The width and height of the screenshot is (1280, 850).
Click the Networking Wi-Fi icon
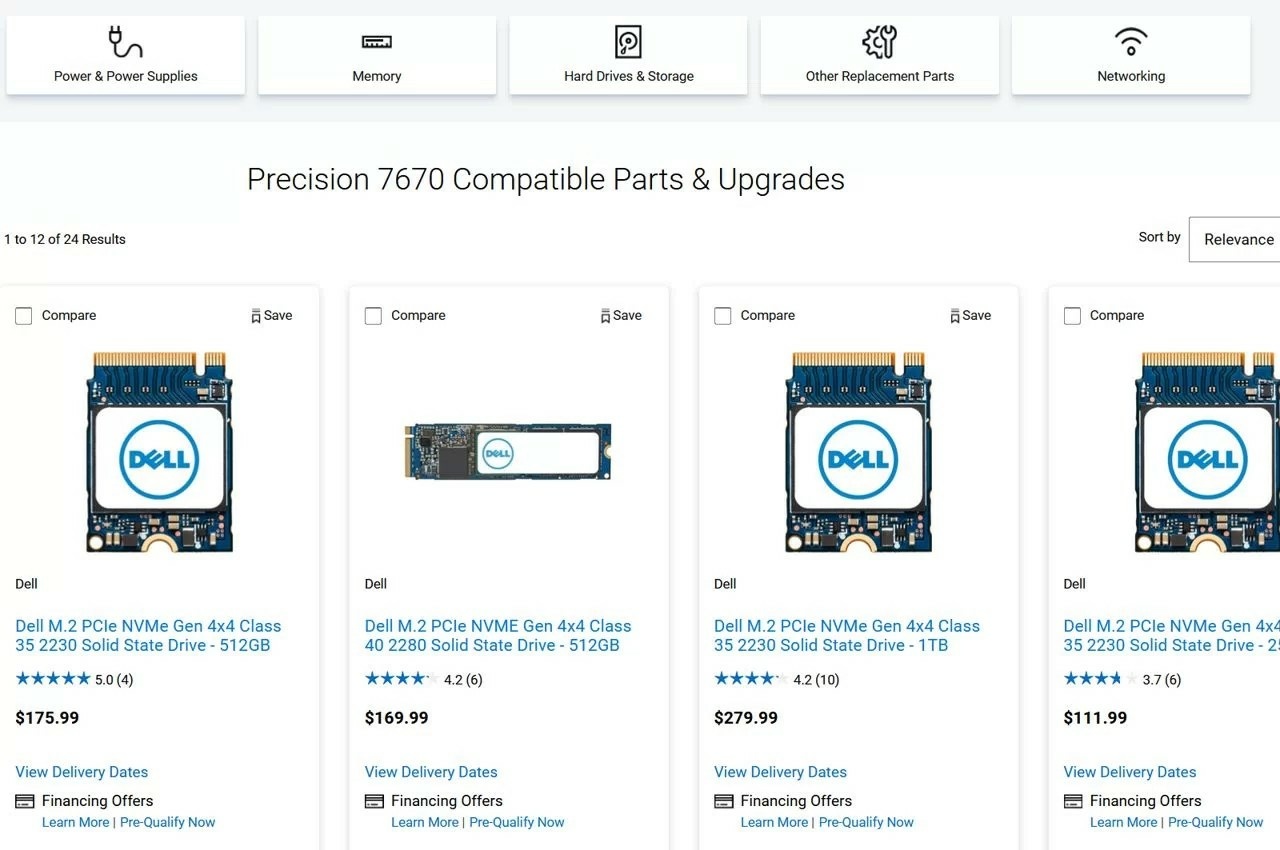[x=1131, y=42]
